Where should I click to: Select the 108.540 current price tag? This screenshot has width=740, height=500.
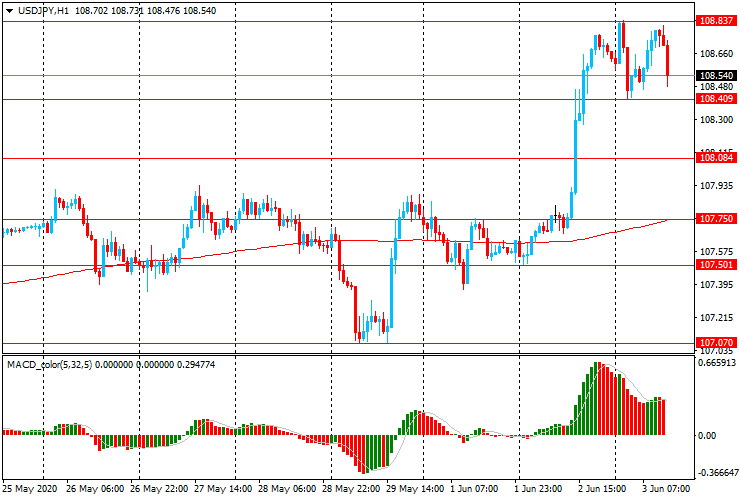[716, 76]
